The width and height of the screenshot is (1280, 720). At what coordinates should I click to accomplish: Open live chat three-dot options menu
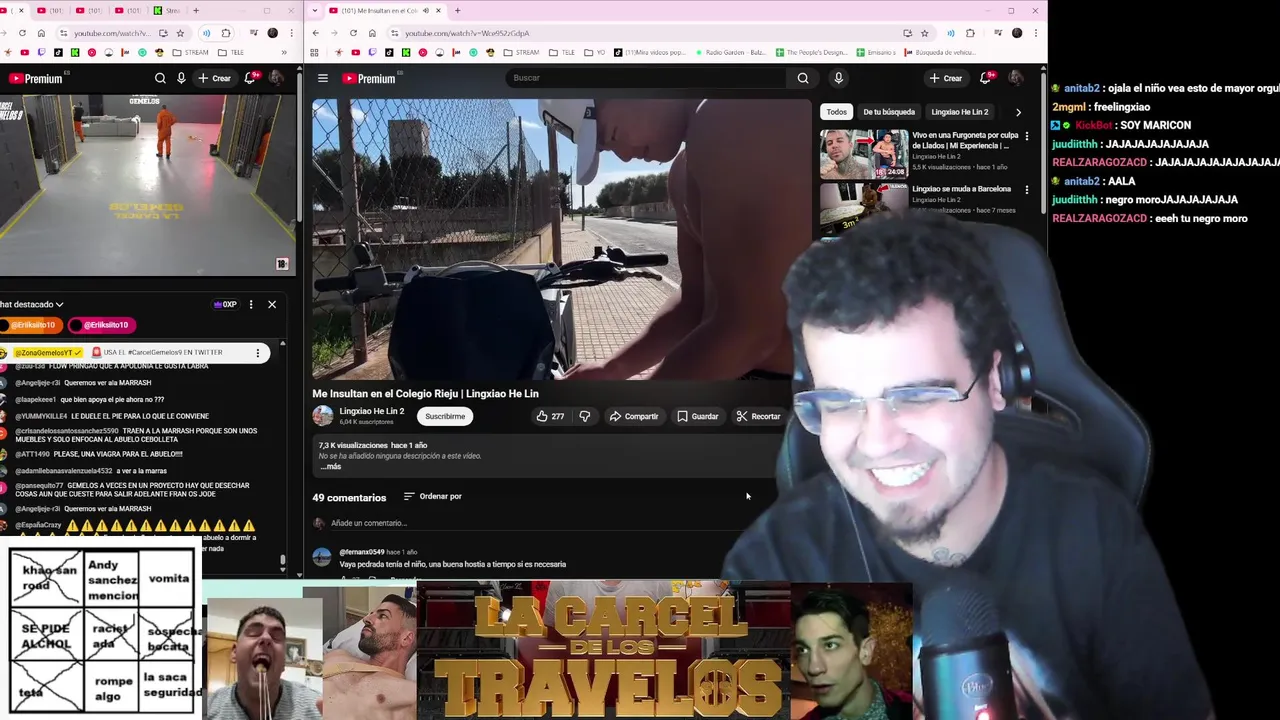pyautogui.click(x=251, y=304)
